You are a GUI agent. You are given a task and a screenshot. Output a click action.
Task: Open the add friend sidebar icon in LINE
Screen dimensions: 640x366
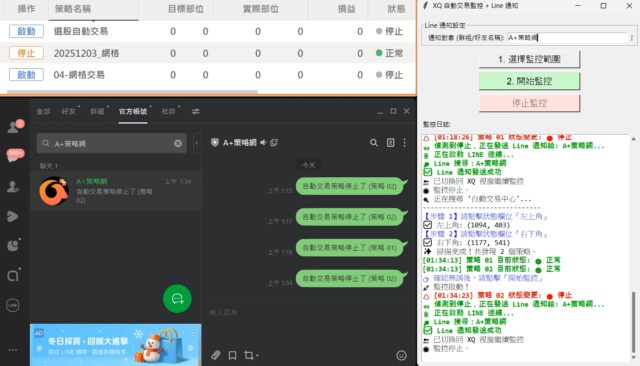pyautogui.click(x=13, y=186)
